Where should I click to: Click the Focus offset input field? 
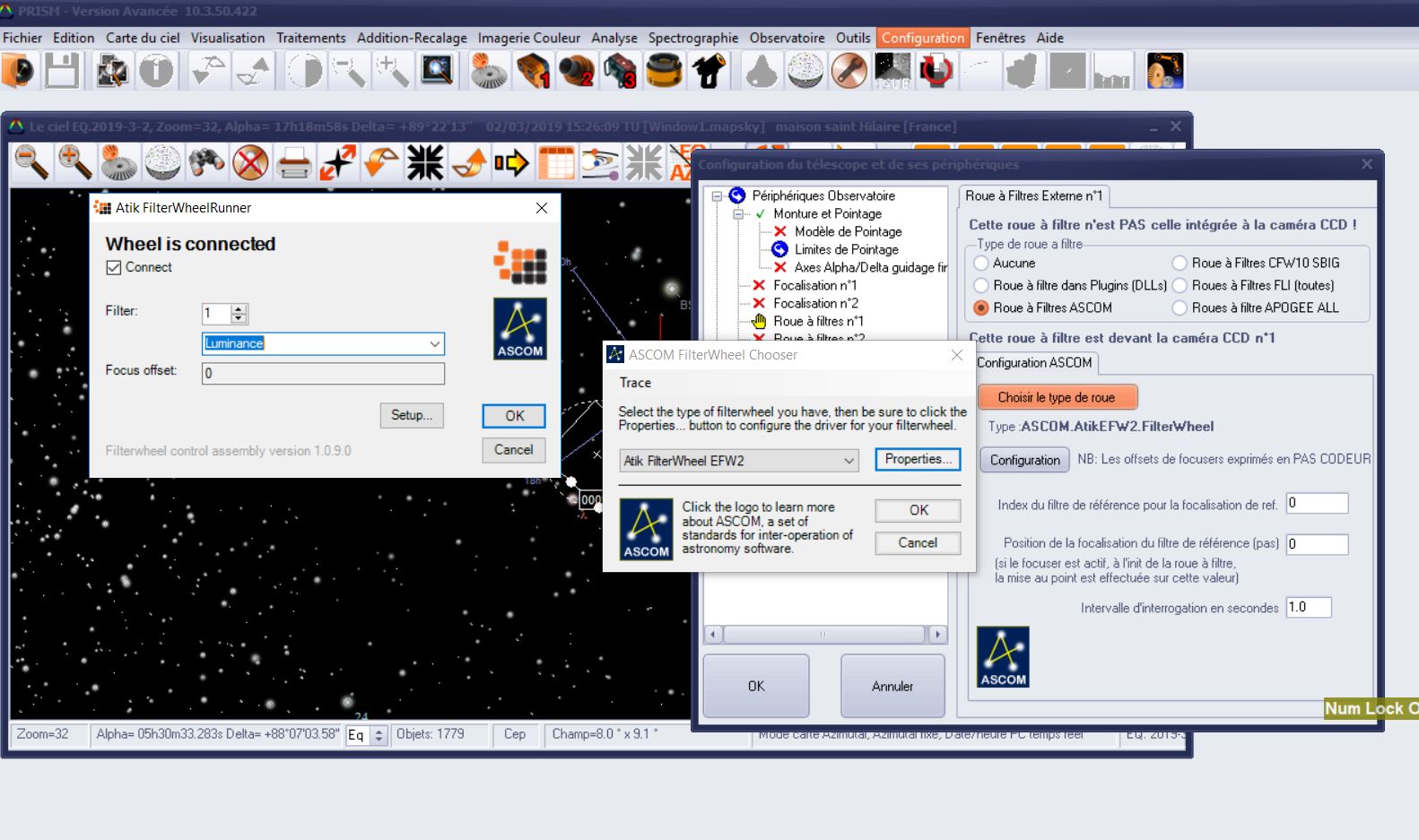click(323, 373)
